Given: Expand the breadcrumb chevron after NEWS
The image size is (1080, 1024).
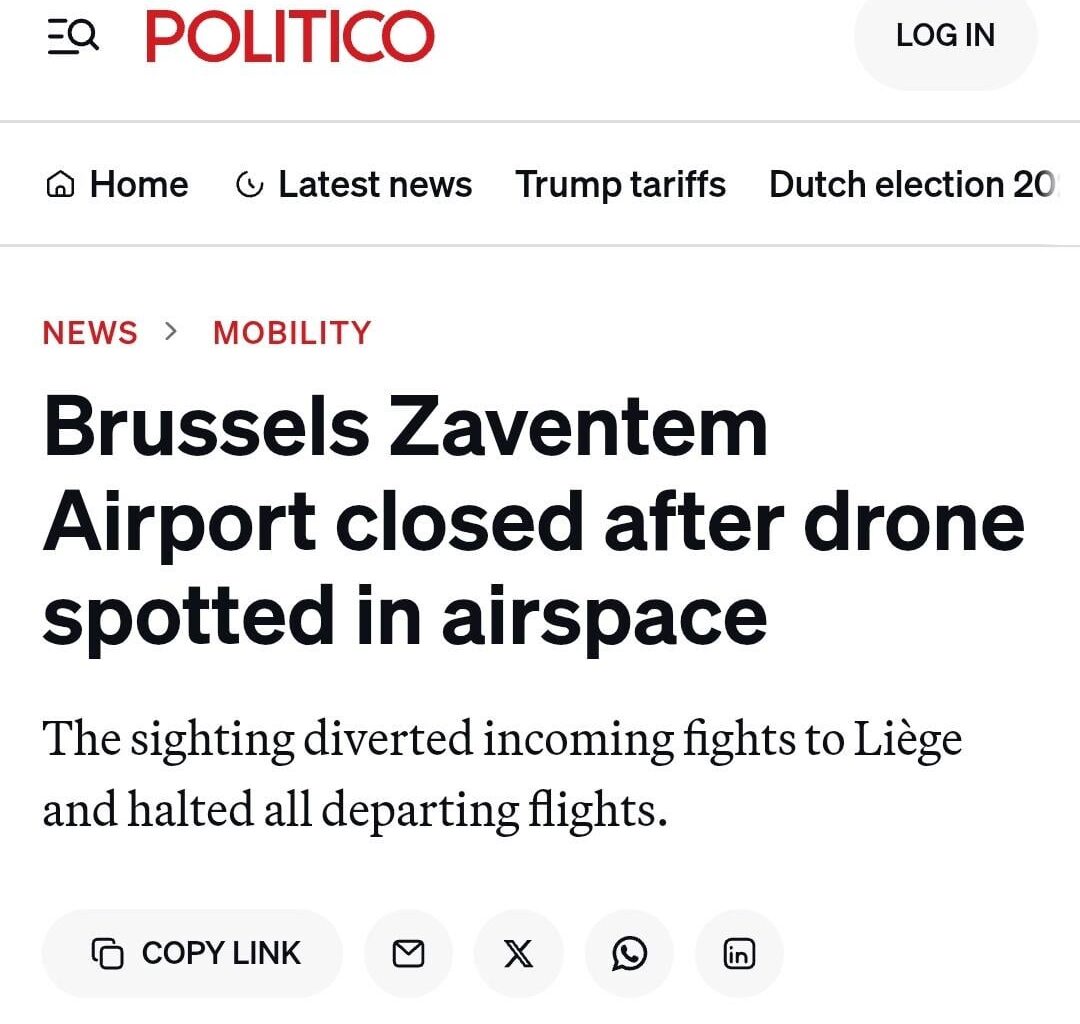Looking at the screenshot, I should (168, 332).
